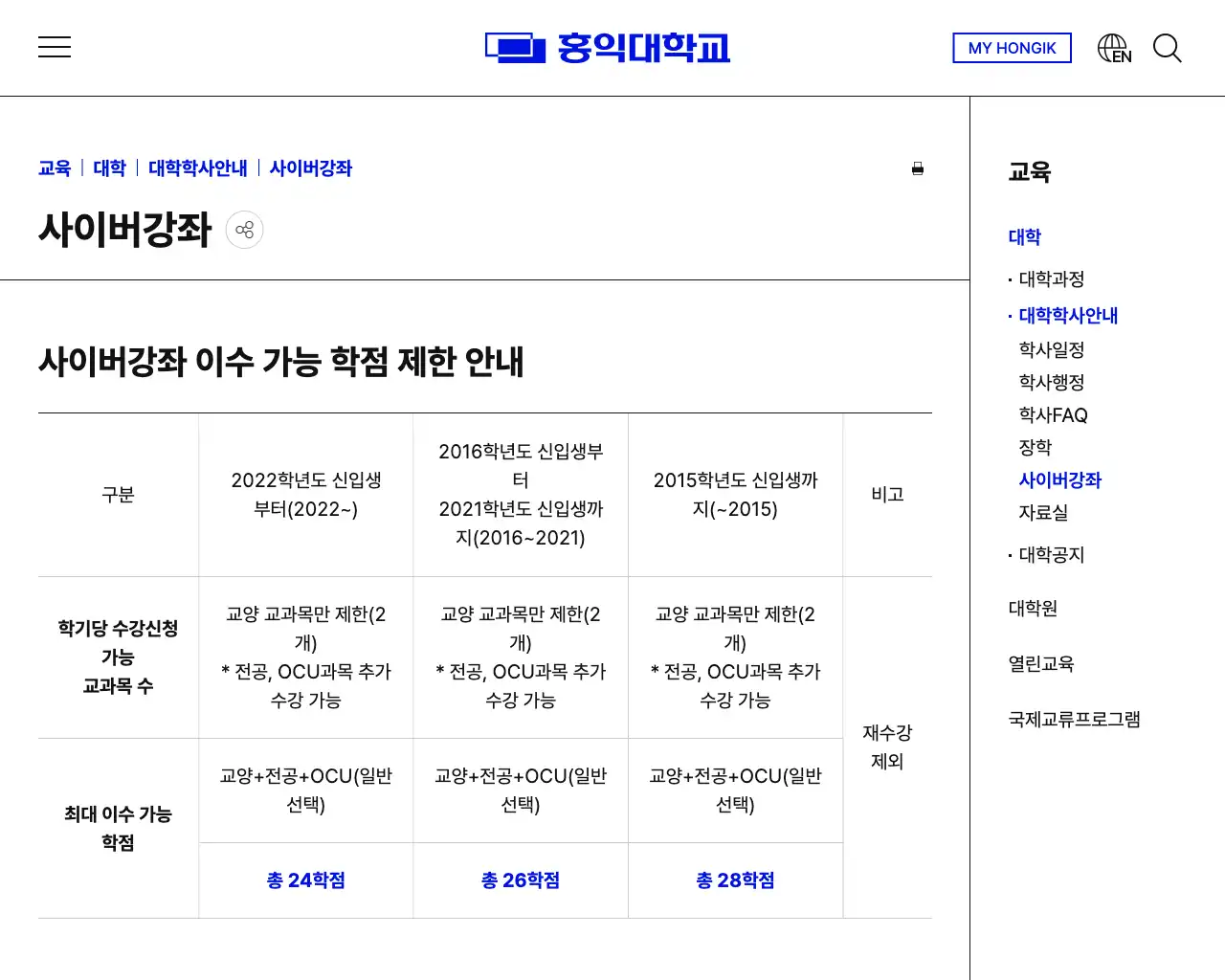Viewport: 1225px width, 980px height.
Task: Select 대학 in the breadcrumb trail
Action: click(x=108, y=168)
